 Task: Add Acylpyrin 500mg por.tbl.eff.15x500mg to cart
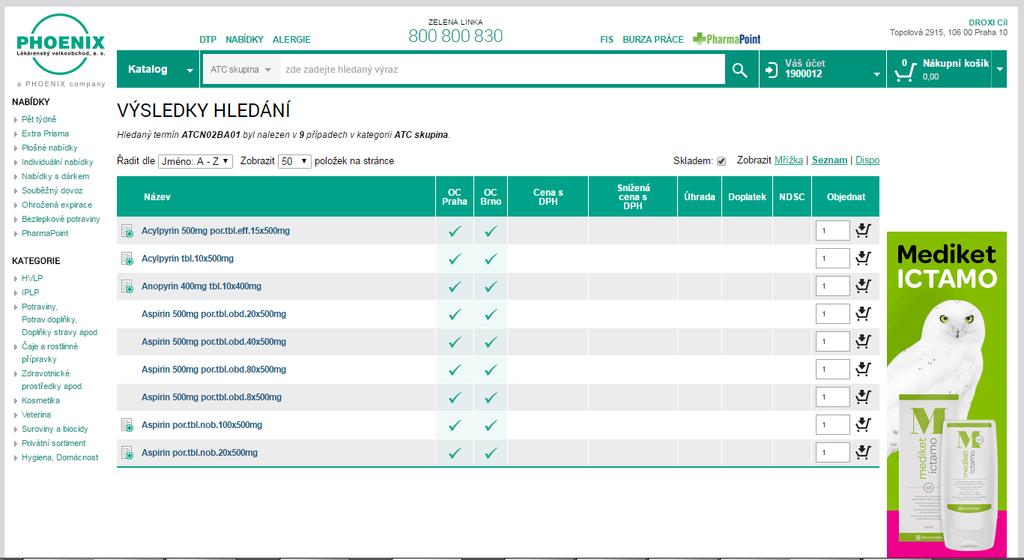(x=863, y=230)
